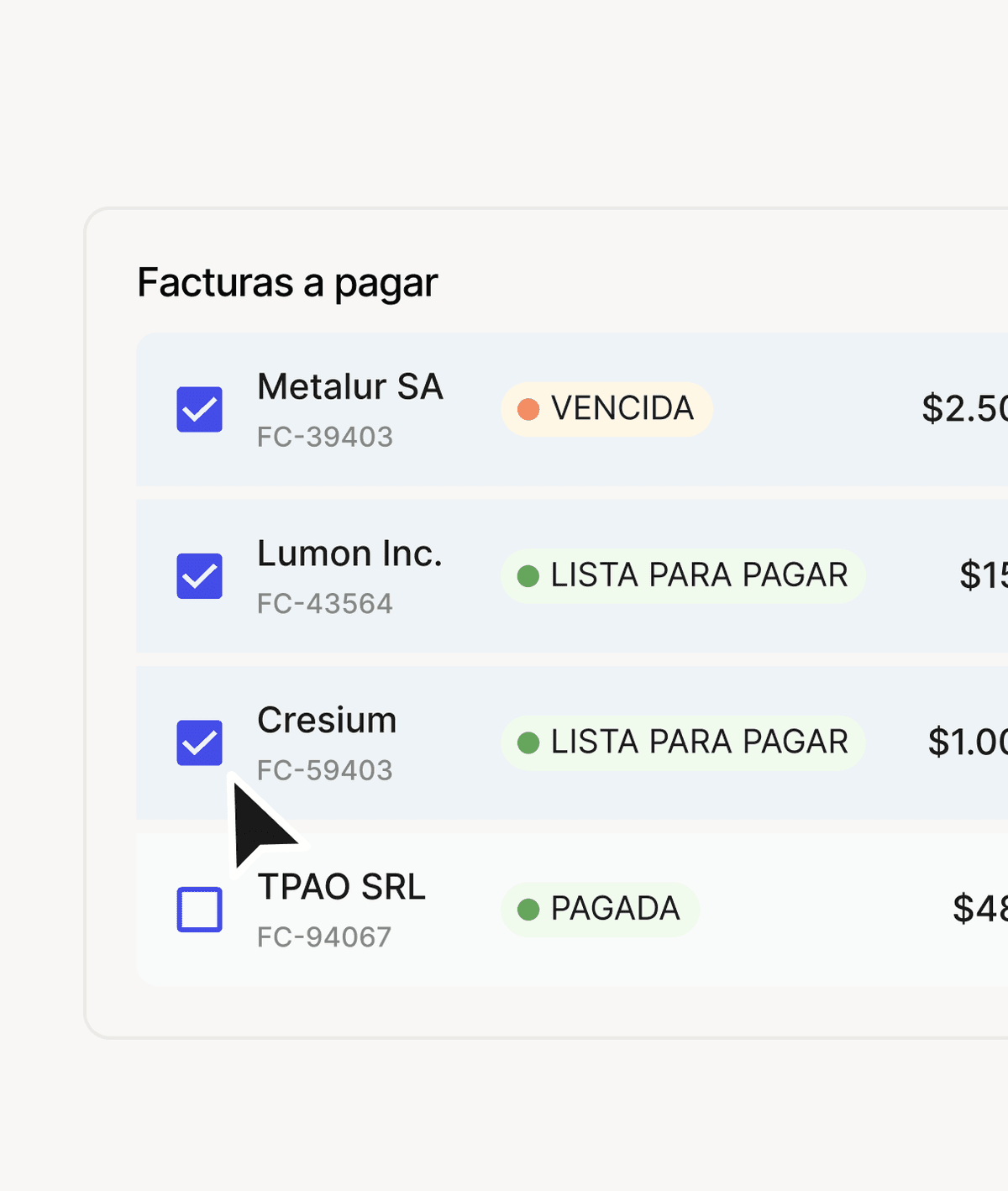The image size is (1008, 1191).
Task: Select the VENCIDA status badge
Action: tap(606, 409)
